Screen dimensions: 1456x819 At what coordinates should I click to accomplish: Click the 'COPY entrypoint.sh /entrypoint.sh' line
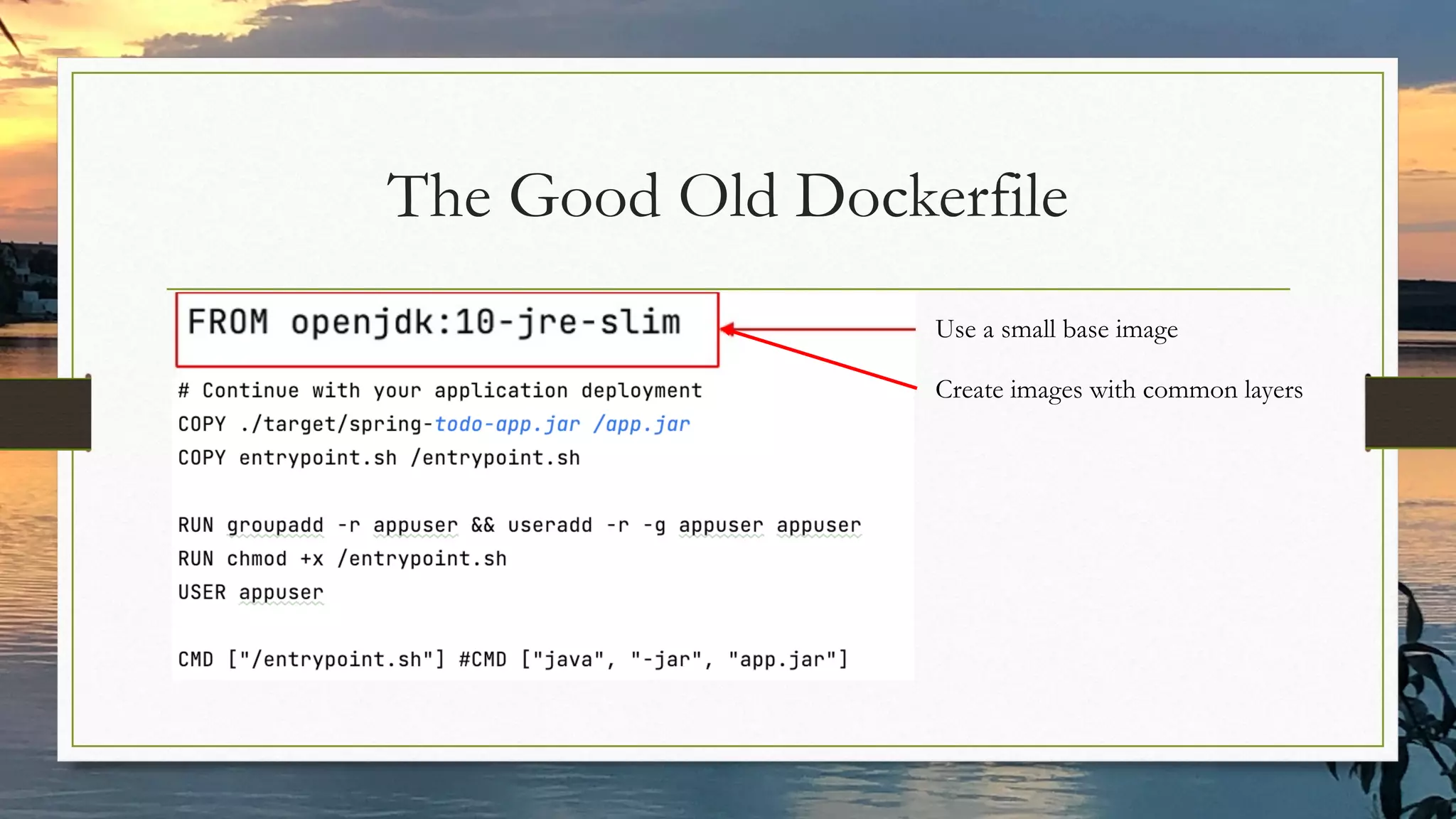click(x=379, y=458)
